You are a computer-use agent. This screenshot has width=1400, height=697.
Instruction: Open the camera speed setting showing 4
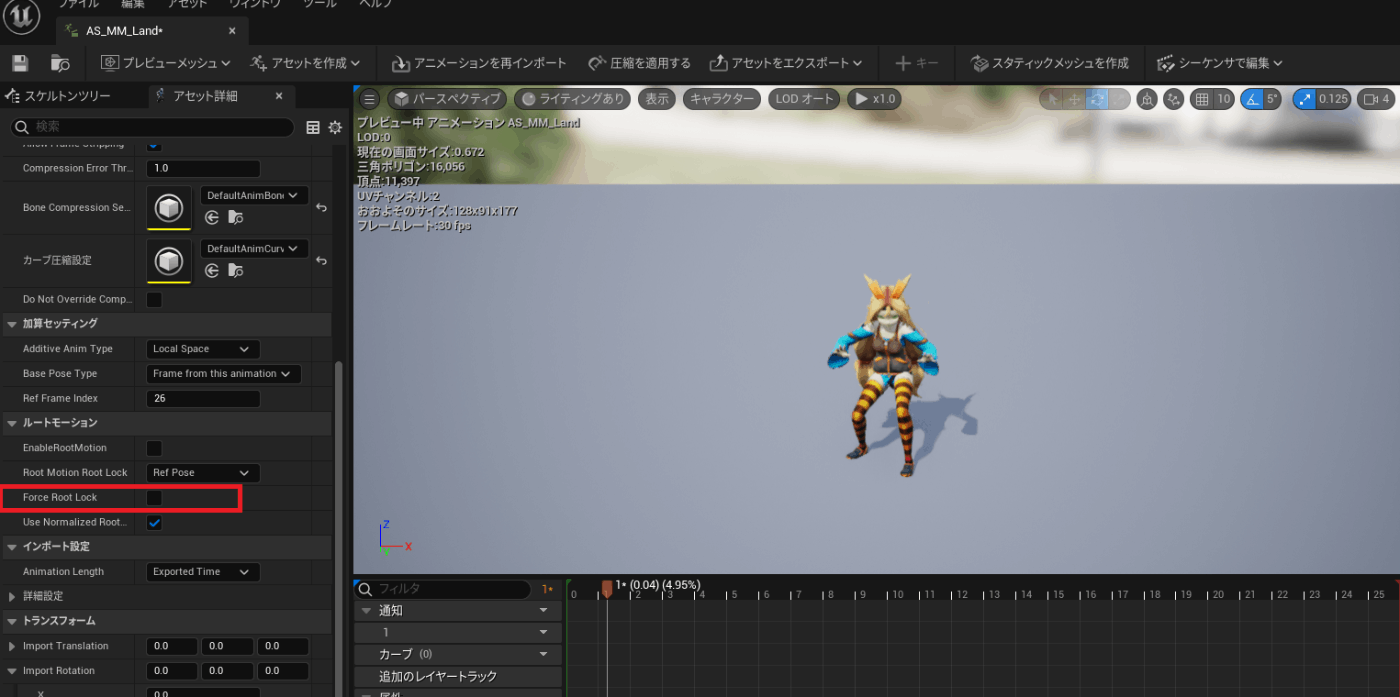pyautogui.click(x=1377, y=99)
